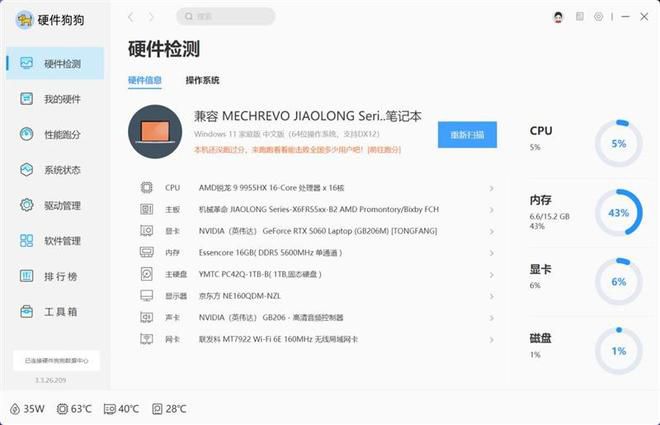
Task: Click the 排行榜 ranking icon
Action: [x=27, y=276]
